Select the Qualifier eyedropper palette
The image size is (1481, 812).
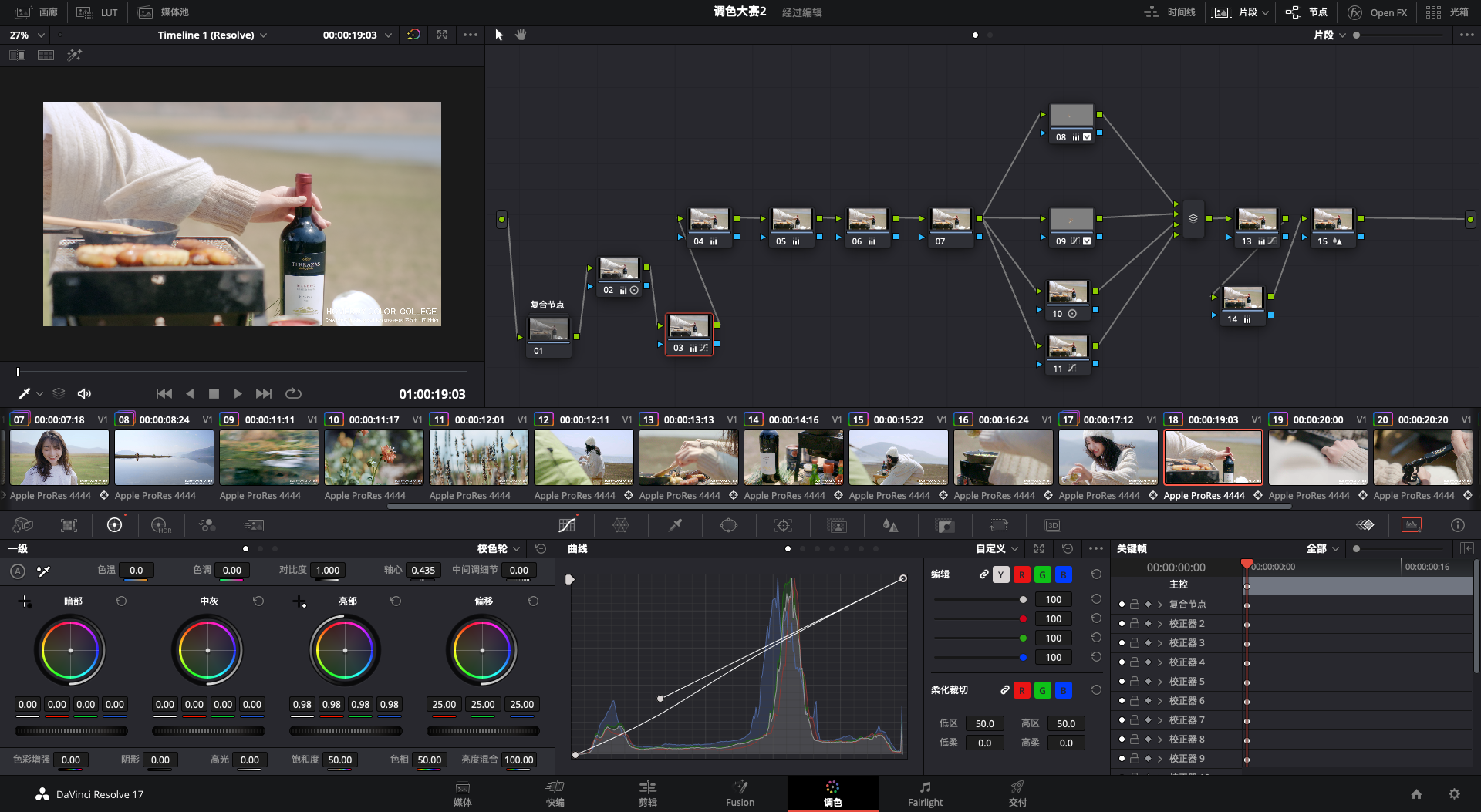pos(675,525)
